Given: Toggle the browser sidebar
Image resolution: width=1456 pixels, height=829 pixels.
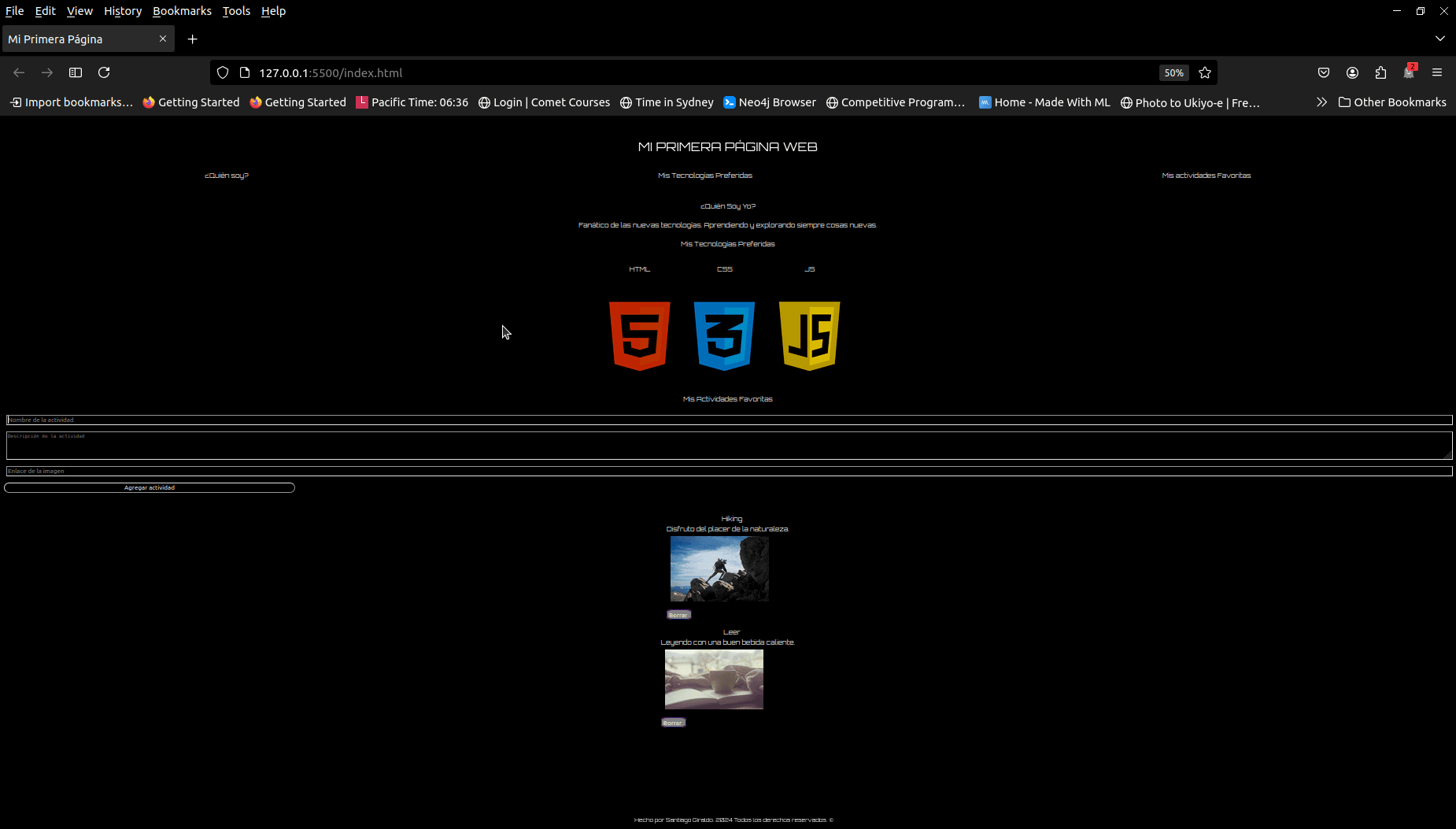Looking at the screenshot, I should (76, 72).
